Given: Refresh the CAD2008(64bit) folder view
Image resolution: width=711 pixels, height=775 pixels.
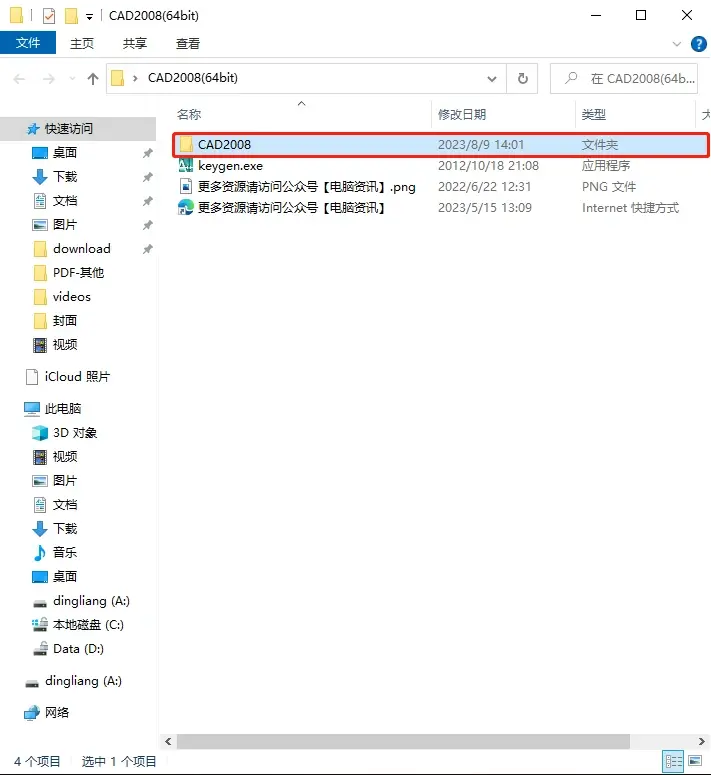Looking at the screenshot, I should (x=522, y=79).
